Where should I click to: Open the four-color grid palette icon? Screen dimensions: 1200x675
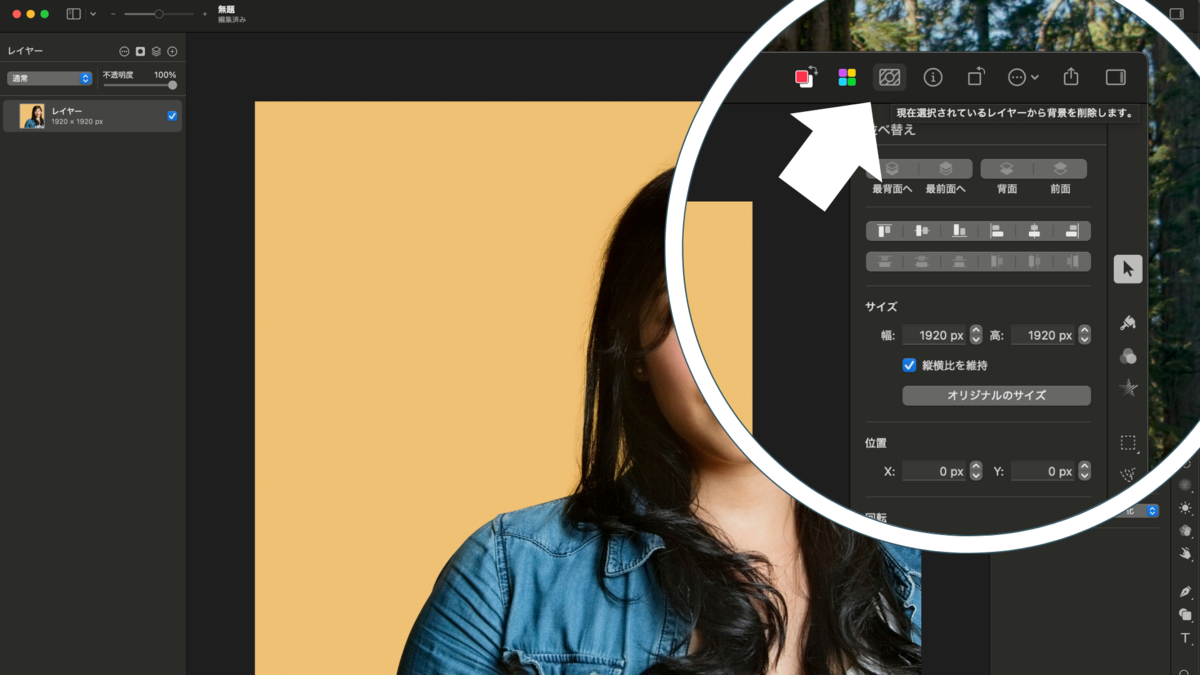(847, 77)
